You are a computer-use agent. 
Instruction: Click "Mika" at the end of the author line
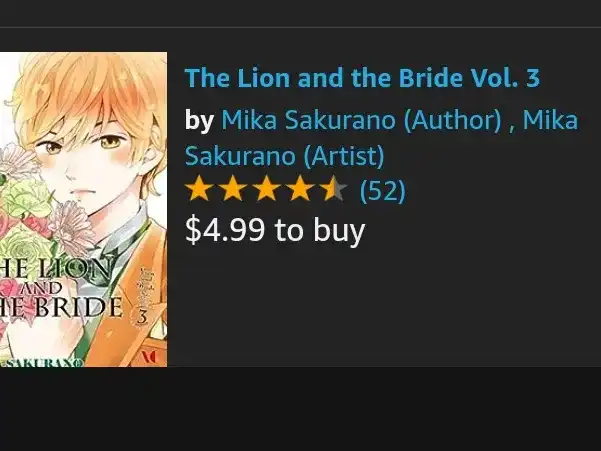point(550,120)
